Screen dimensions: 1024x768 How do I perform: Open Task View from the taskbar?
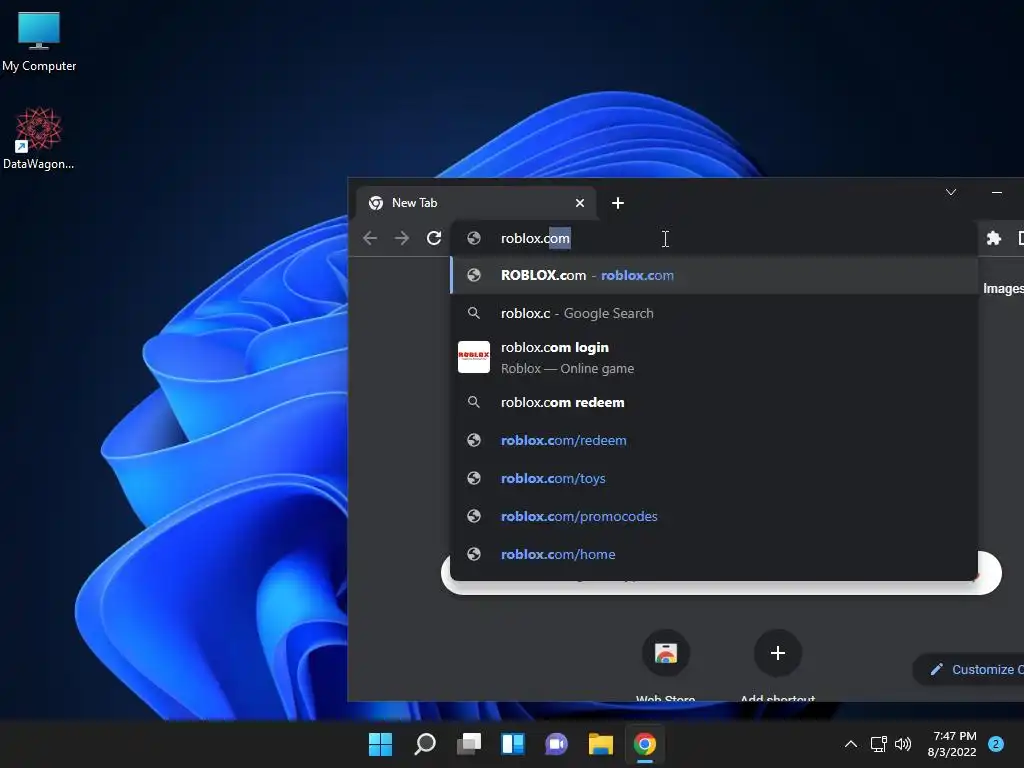coord(468,744)
